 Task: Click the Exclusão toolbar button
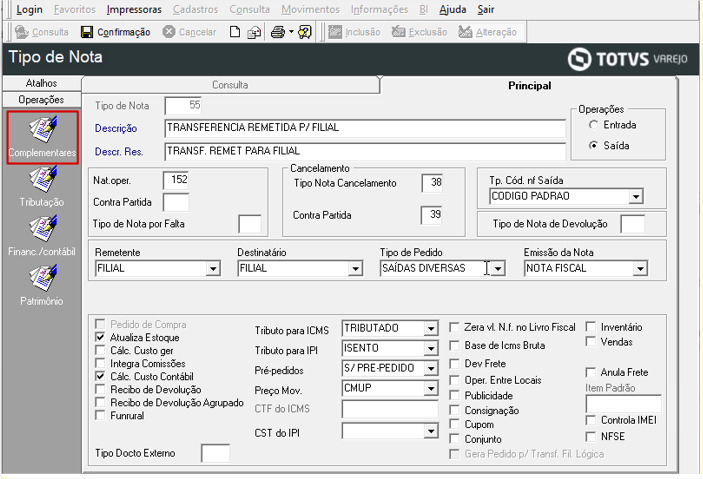pyautogui.click(x=419, y=32)
